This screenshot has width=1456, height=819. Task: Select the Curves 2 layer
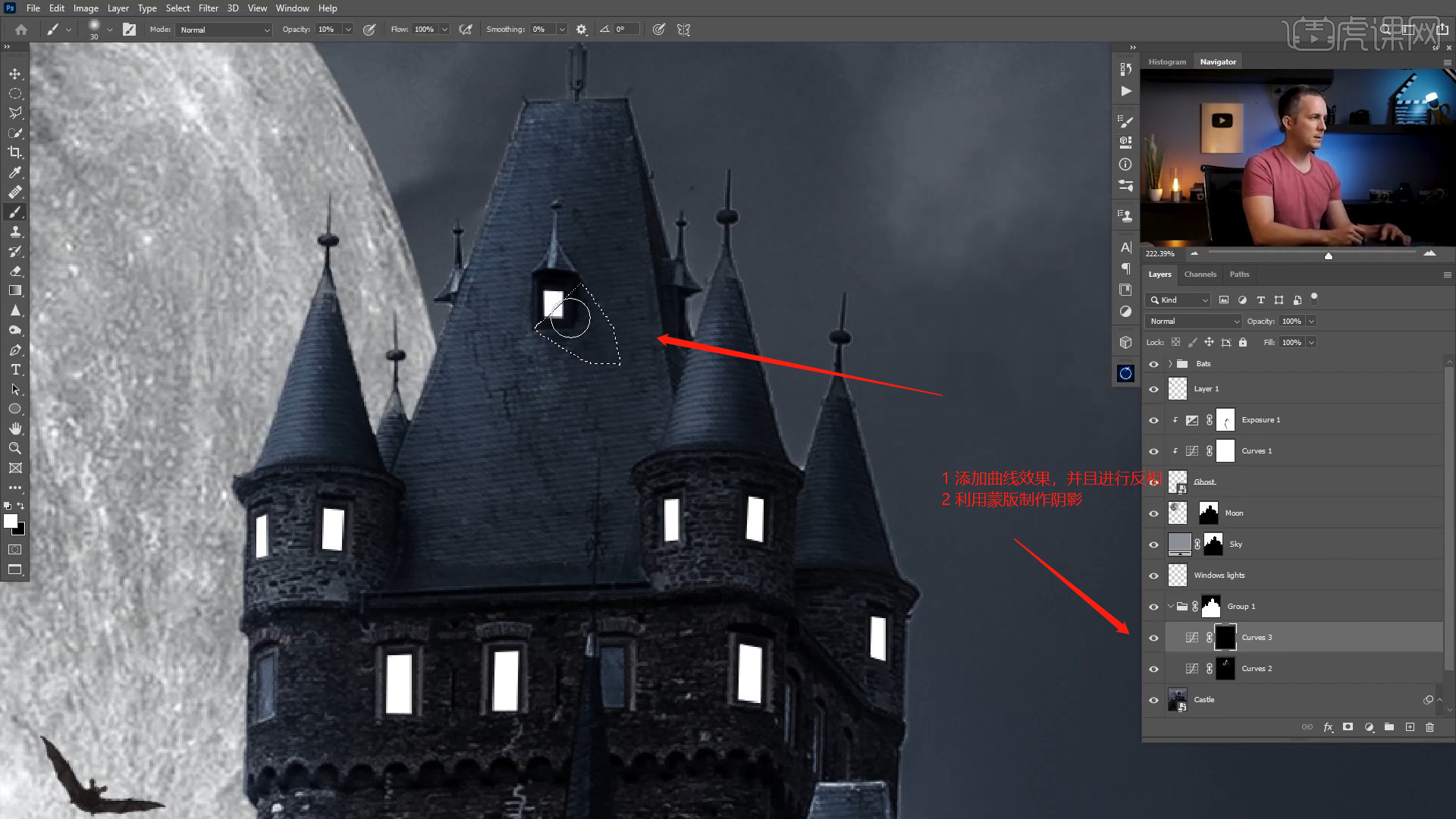click(1293, 669)
